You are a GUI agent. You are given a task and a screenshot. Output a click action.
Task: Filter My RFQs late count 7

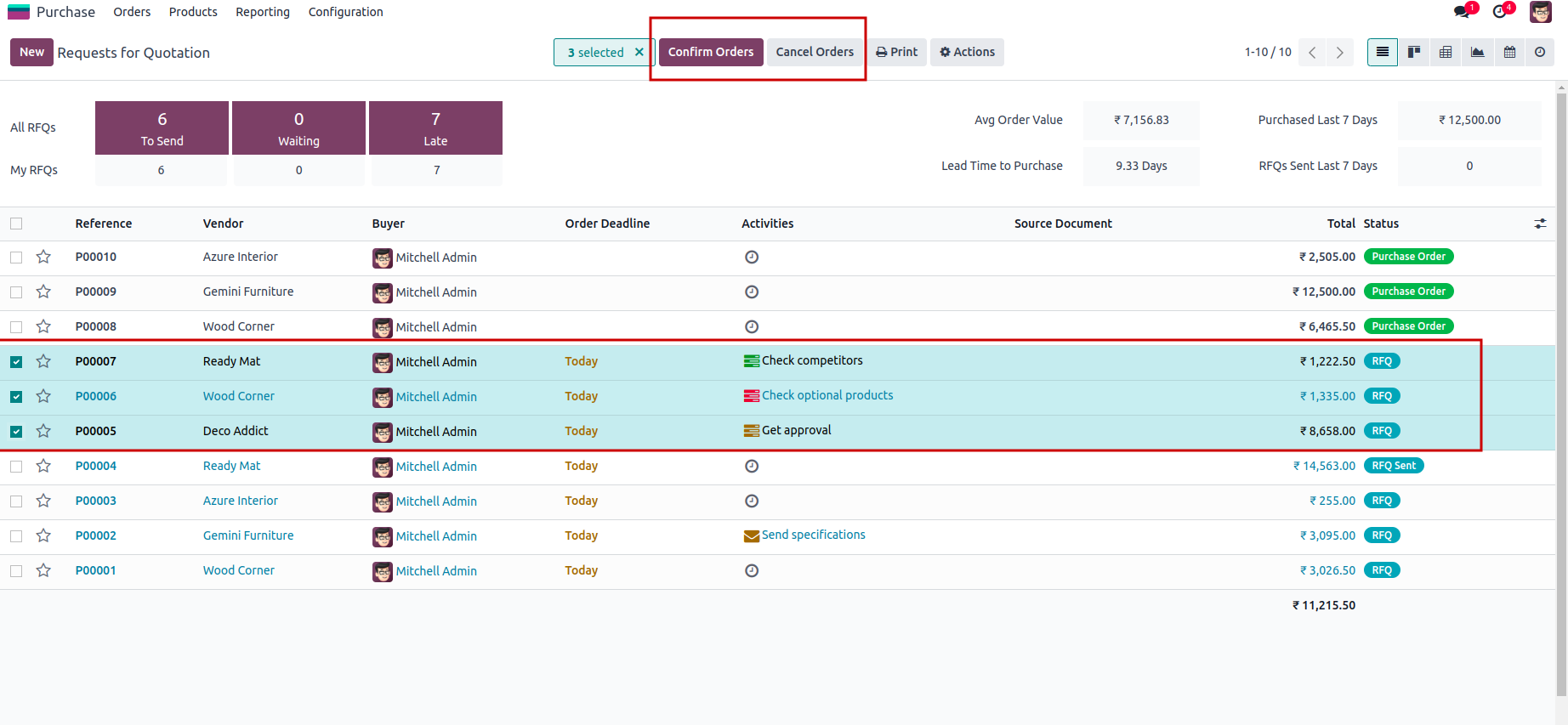click(436, 170)
